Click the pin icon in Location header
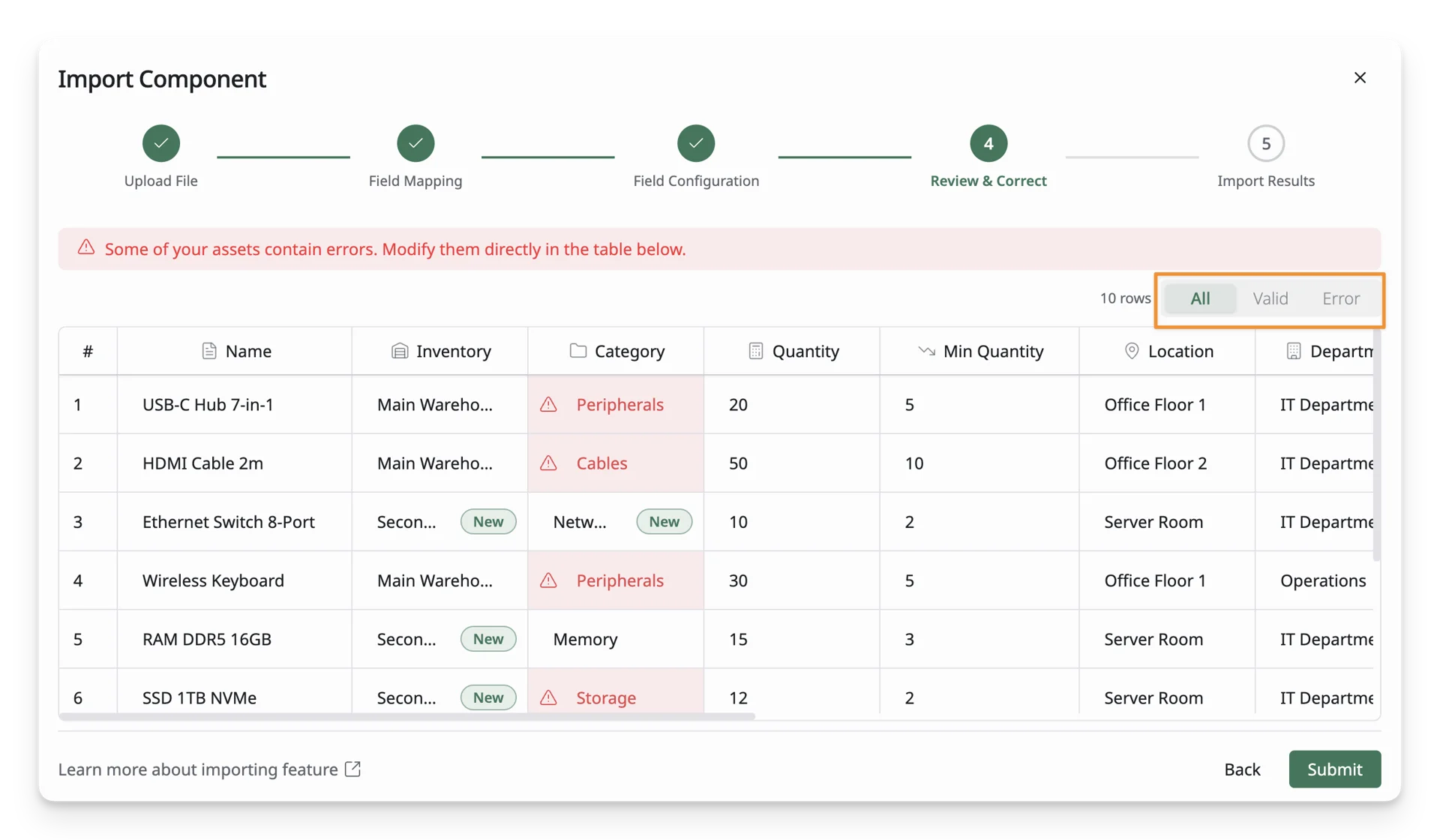This screenshot has height=840, width=1440. point(1132,351)
